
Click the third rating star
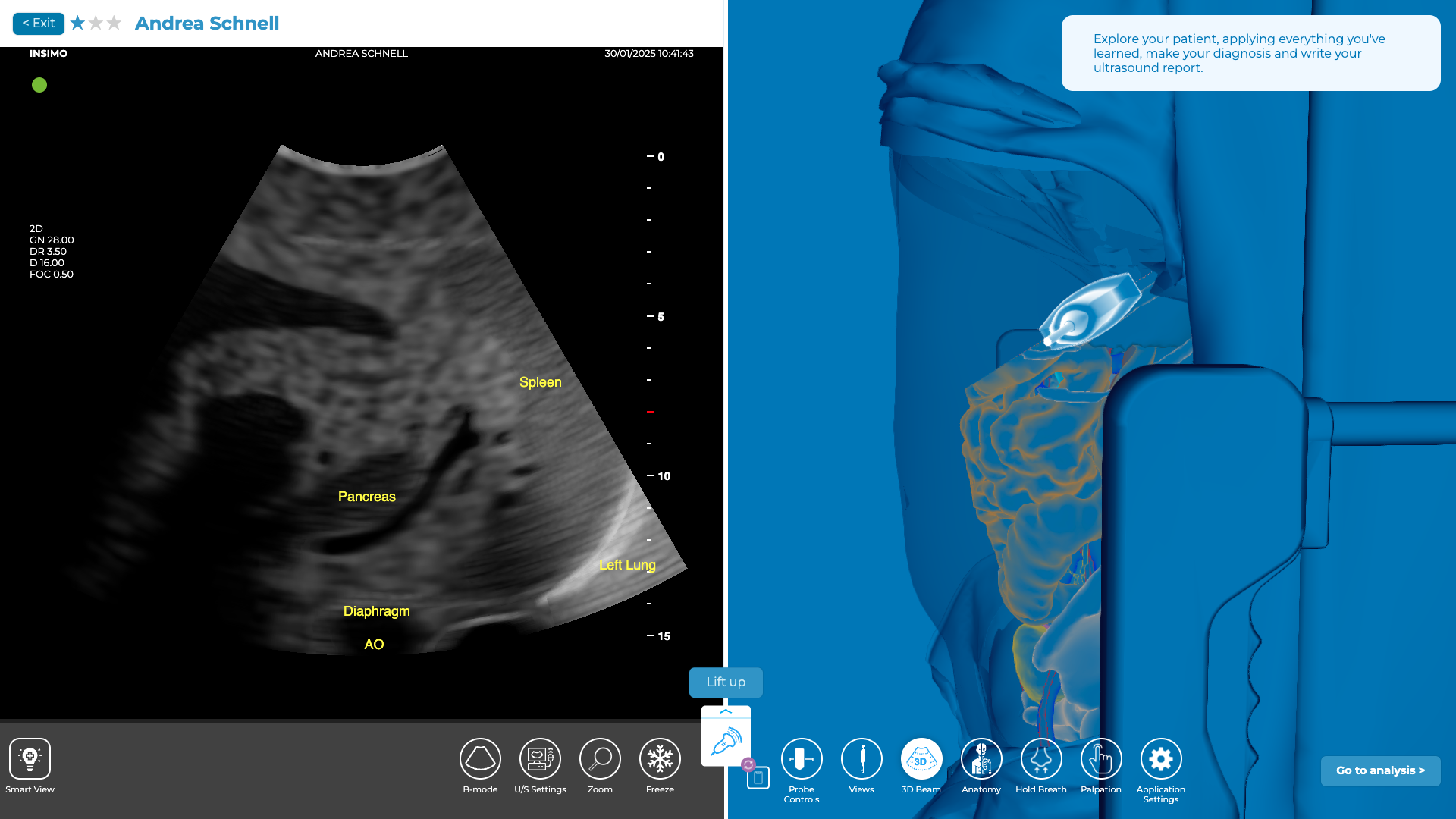tap(114, 24)
